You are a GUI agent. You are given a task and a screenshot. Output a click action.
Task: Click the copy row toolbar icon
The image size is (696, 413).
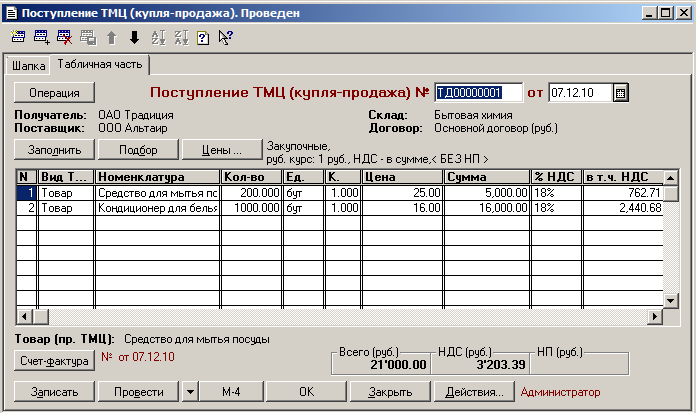(x=88, y=37)
